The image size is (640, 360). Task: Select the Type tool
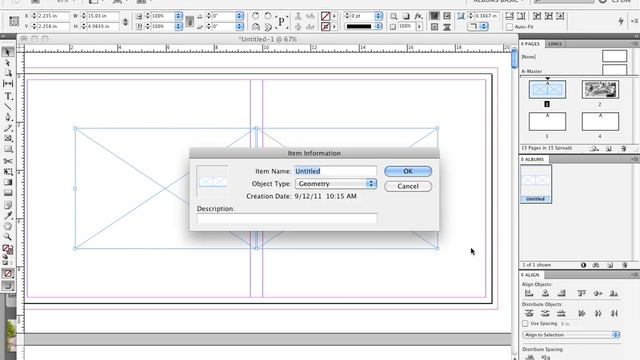[8, 96]
